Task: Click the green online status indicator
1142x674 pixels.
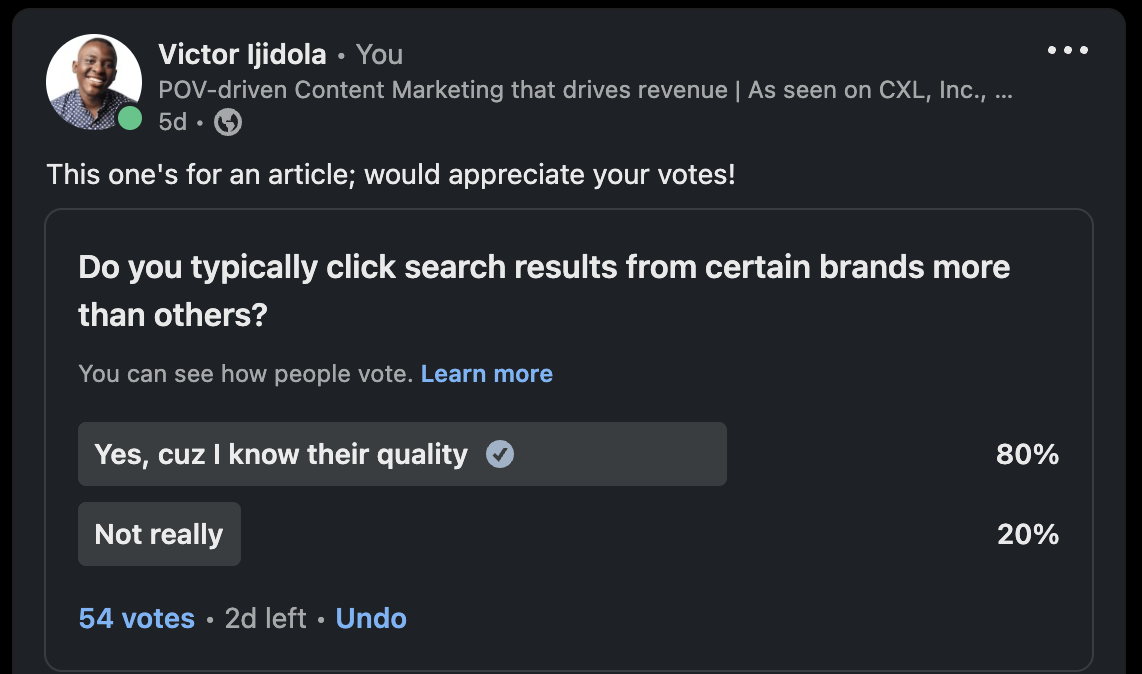Action: pos(131,117)
